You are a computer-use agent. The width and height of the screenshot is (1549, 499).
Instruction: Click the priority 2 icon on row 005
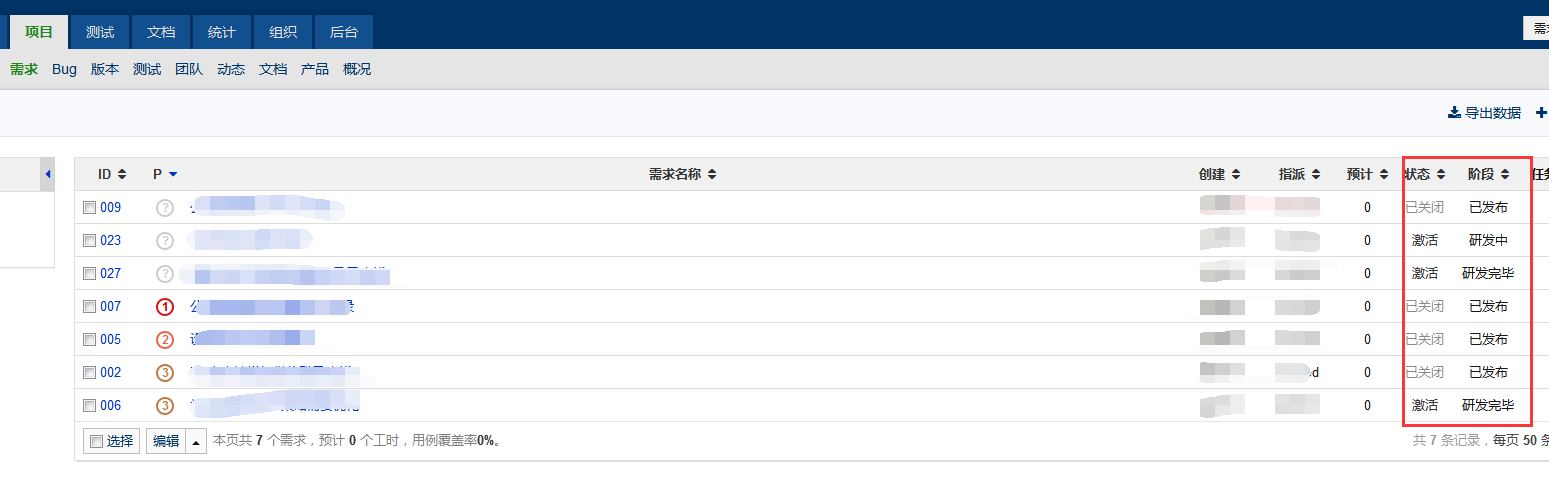pyautogui.click(x=165, y=339)
